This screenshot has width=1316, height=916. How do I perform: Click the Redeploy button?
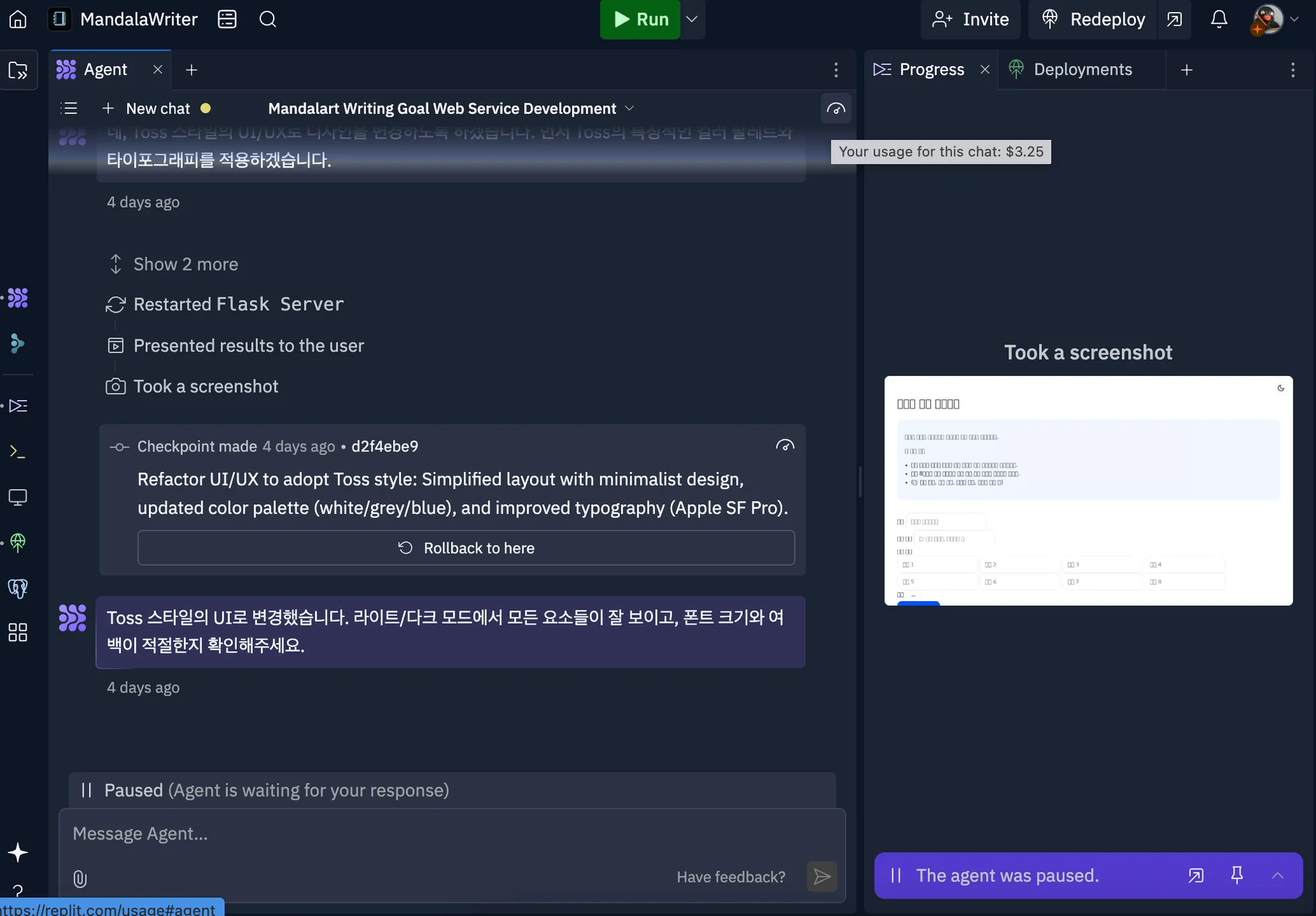coord(1094,19)
